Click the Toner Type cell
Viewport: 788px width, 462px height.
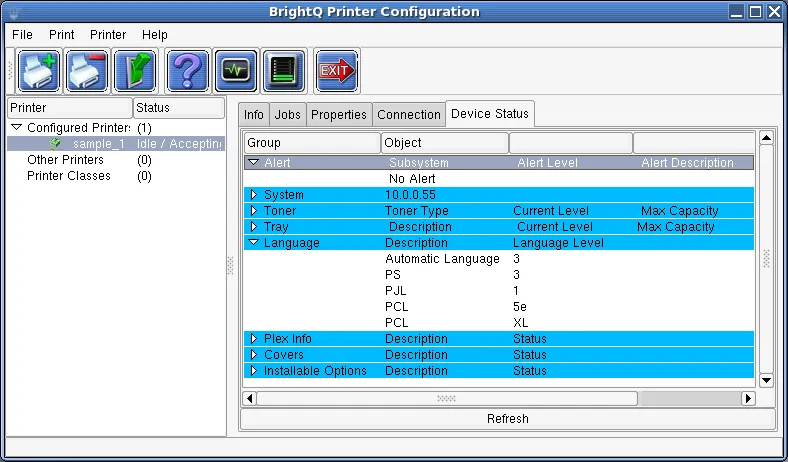[x=417, y=211]
